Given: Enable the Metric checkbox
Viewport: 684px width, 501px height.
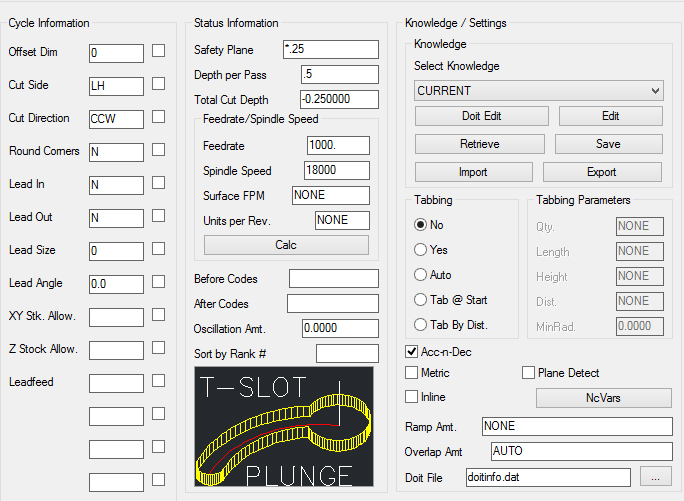Looking at the screenshot, I should (412, 373).
